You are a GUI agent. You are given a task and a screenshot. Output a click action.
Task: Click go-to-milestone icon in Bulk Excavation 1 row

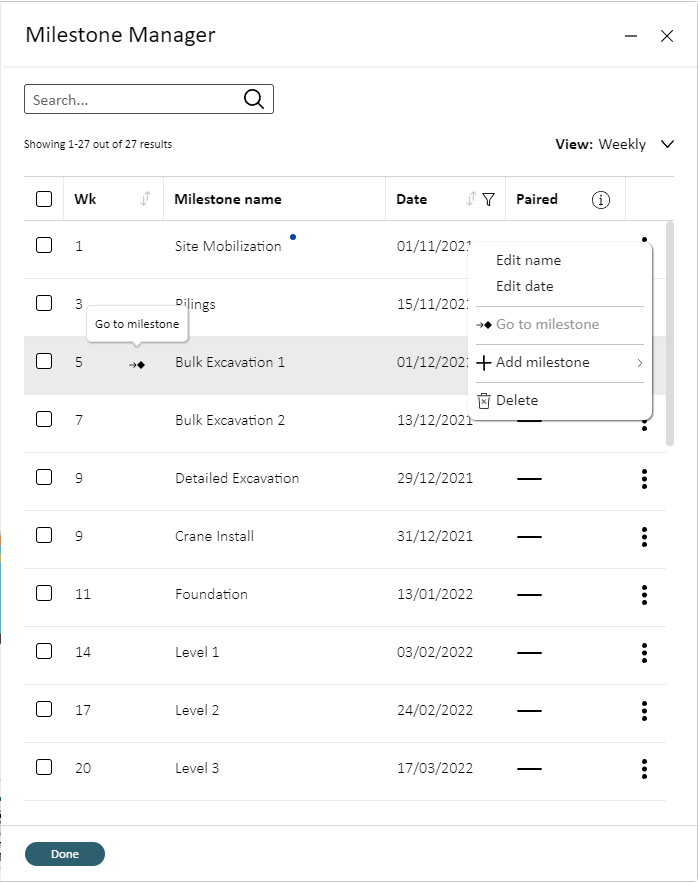[137, 365]
